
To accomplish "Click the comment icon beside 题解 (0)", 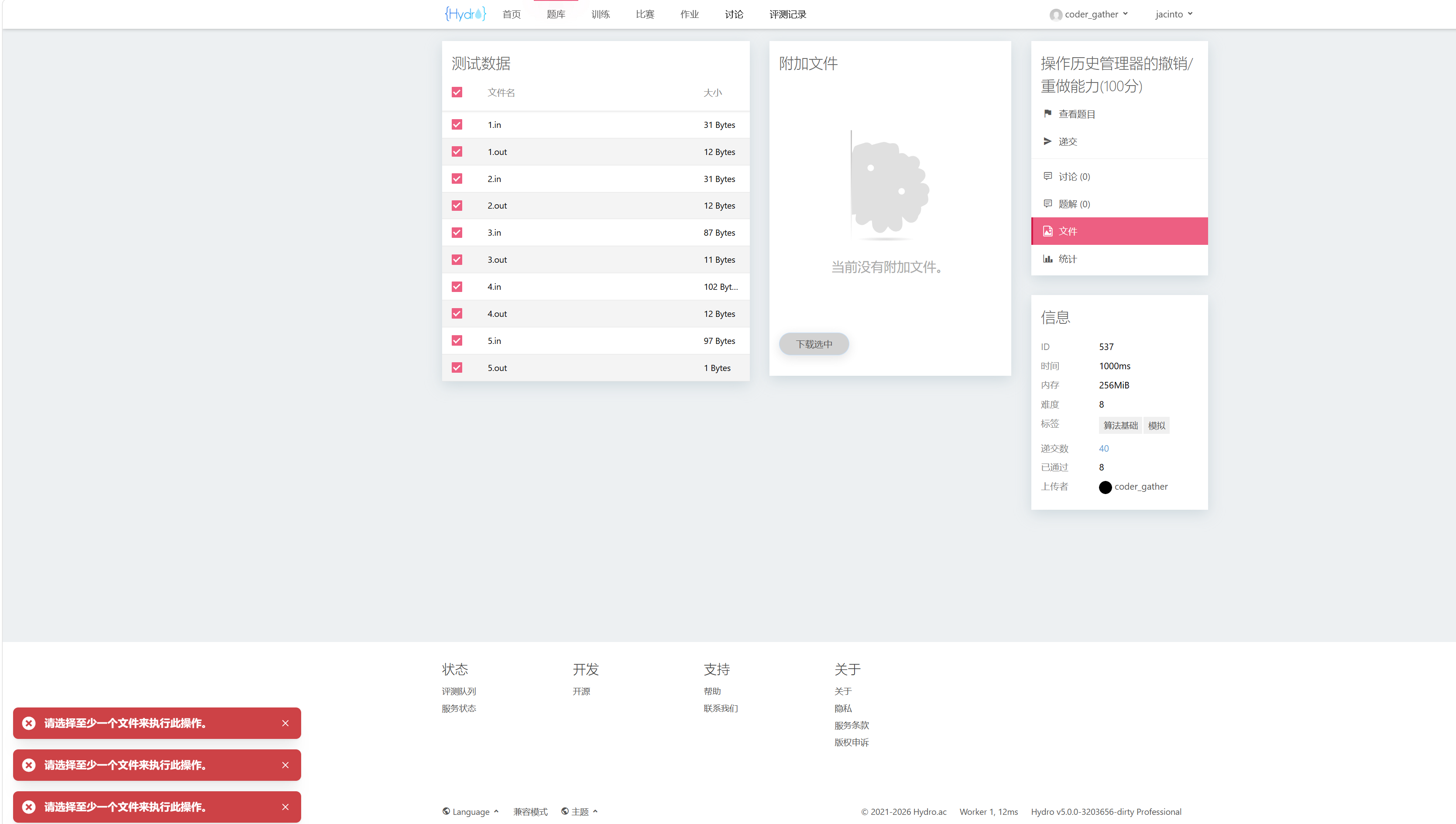I will coord(1047,203).
